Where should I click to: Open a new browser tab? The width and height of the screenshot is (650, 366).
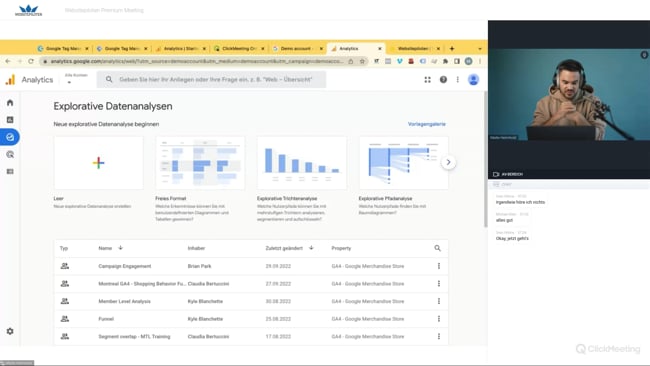tap(452, 48)
